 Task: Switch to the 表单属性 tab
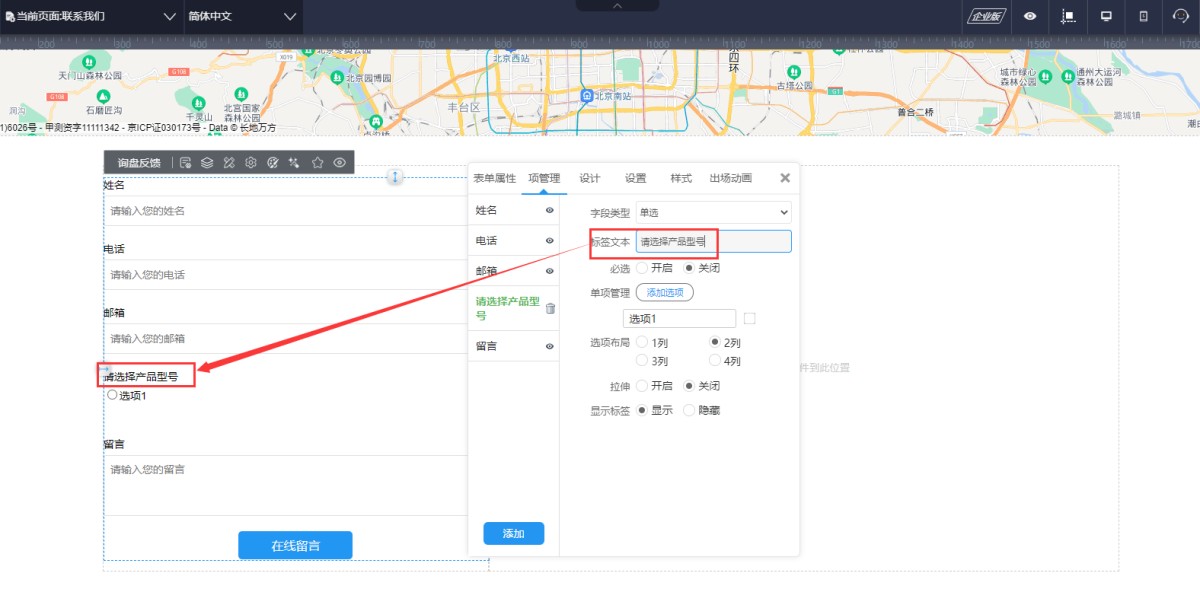tap(494, 178)
